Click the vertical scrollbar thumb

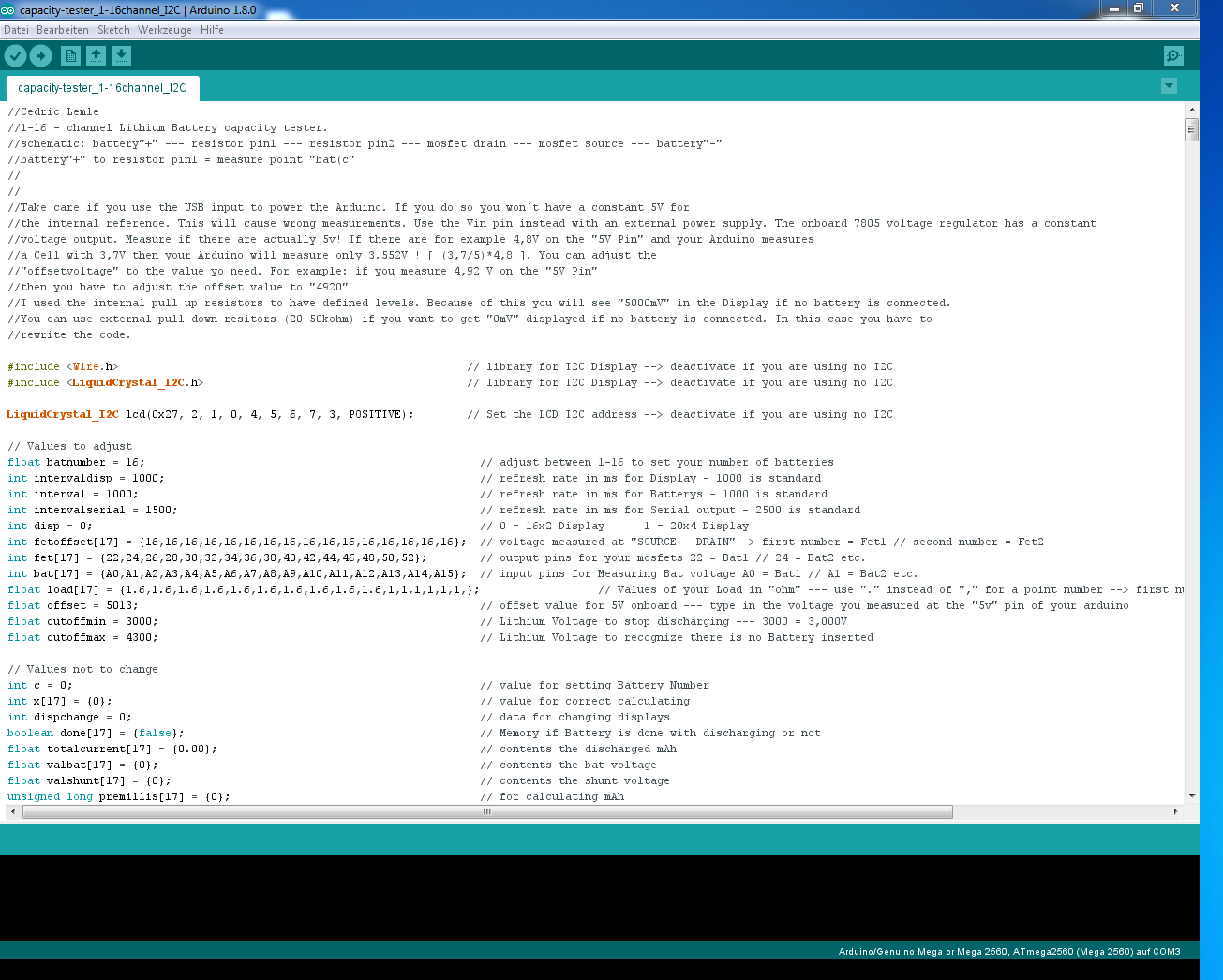point(1192,129)
